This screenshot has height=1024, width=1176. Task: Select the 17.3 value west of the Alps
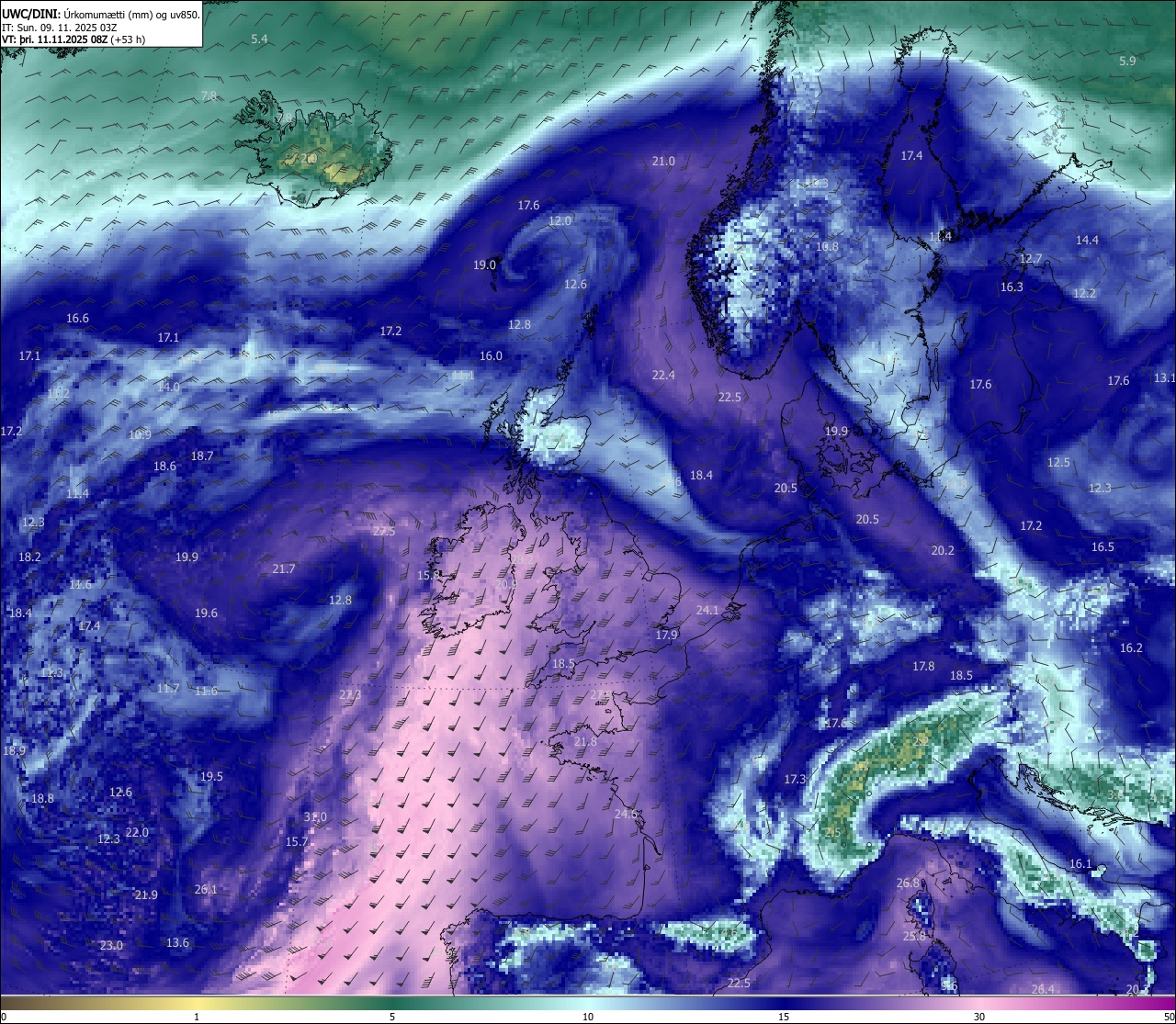point(795,779)
